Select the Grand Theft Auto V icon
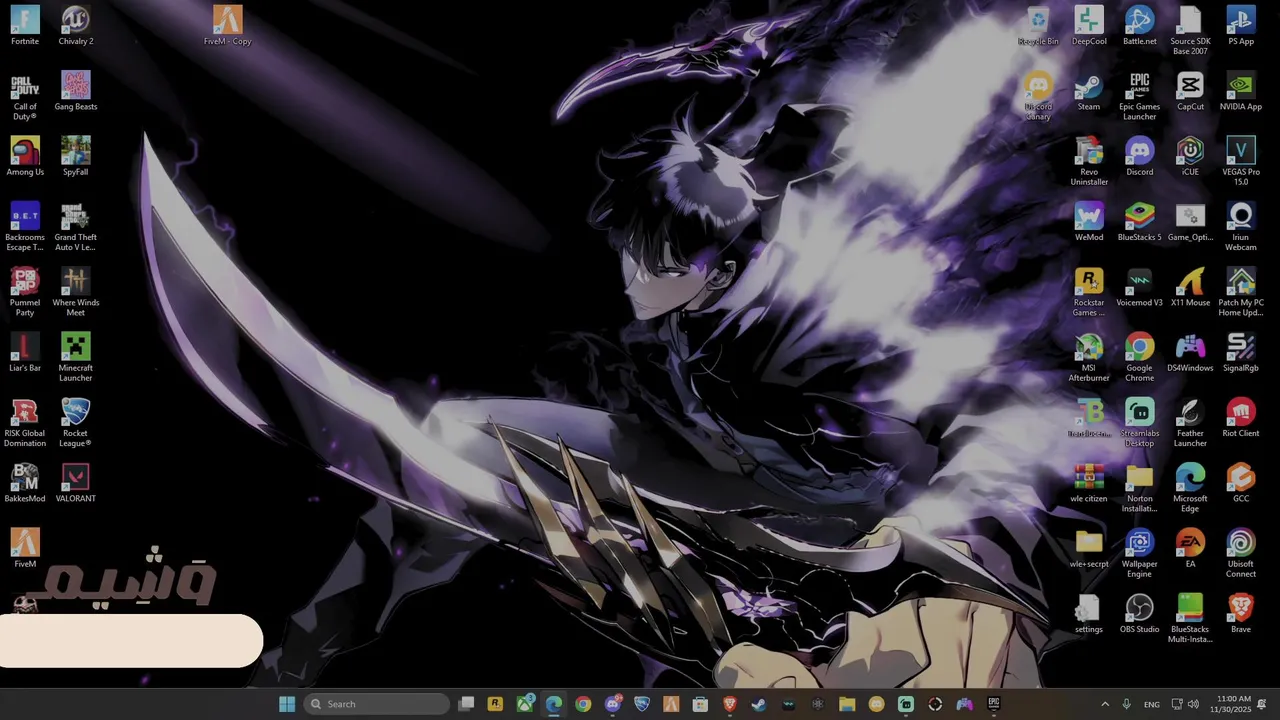This screenshot has height=720, width=1280. click(76, 227)
